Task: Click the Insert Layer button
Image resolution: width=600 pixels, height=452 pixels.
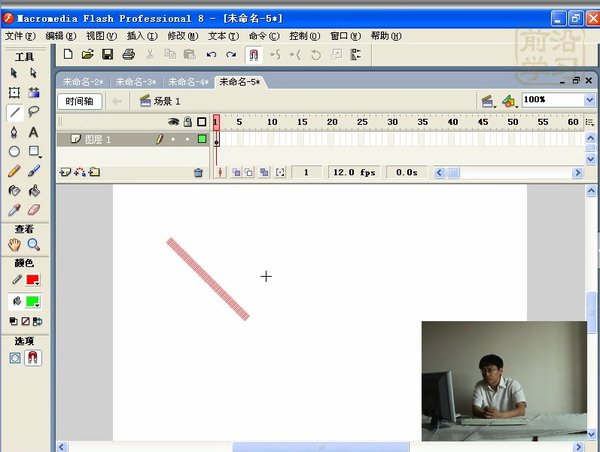Action: pos(65,173)
